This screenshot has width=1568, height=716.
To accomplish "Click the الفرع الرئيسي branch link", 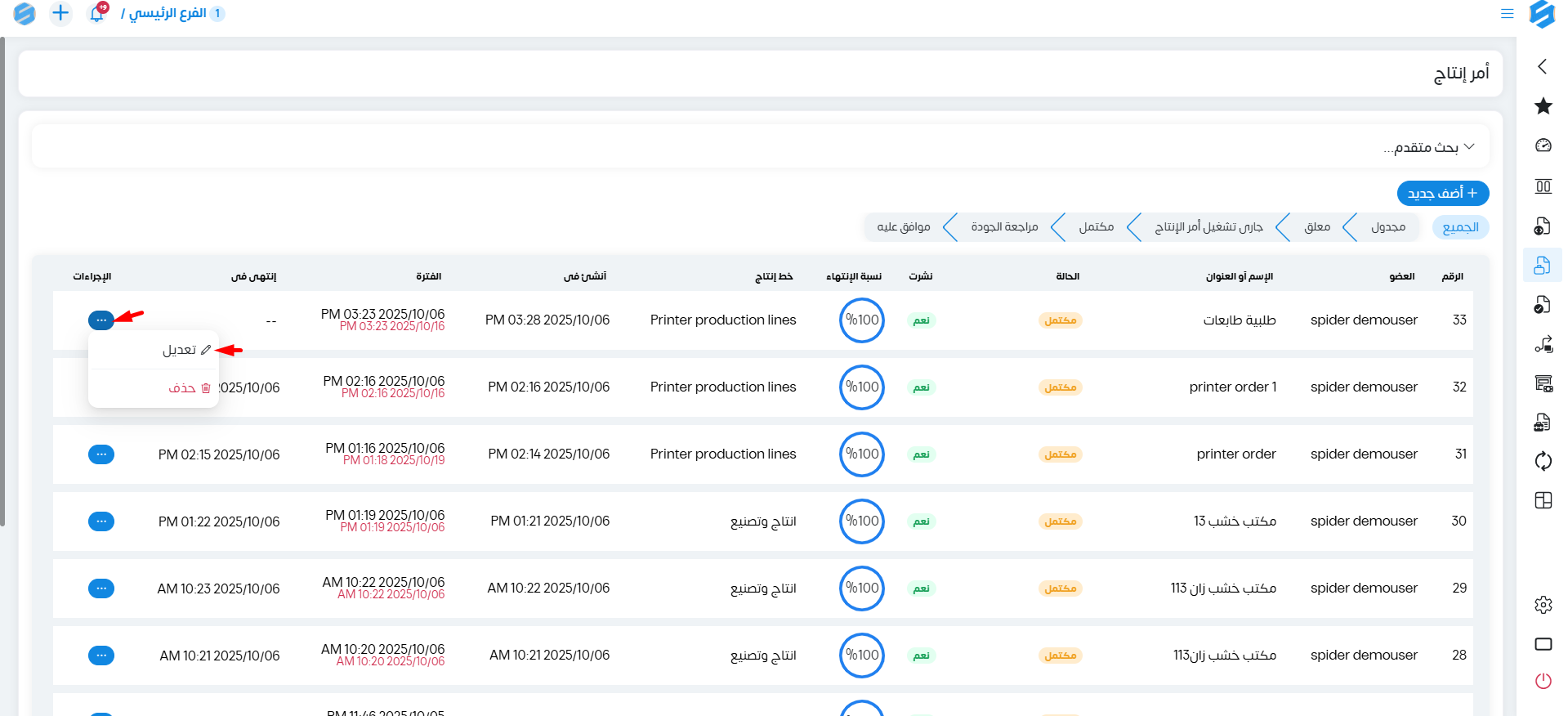I will click(168, 14).
